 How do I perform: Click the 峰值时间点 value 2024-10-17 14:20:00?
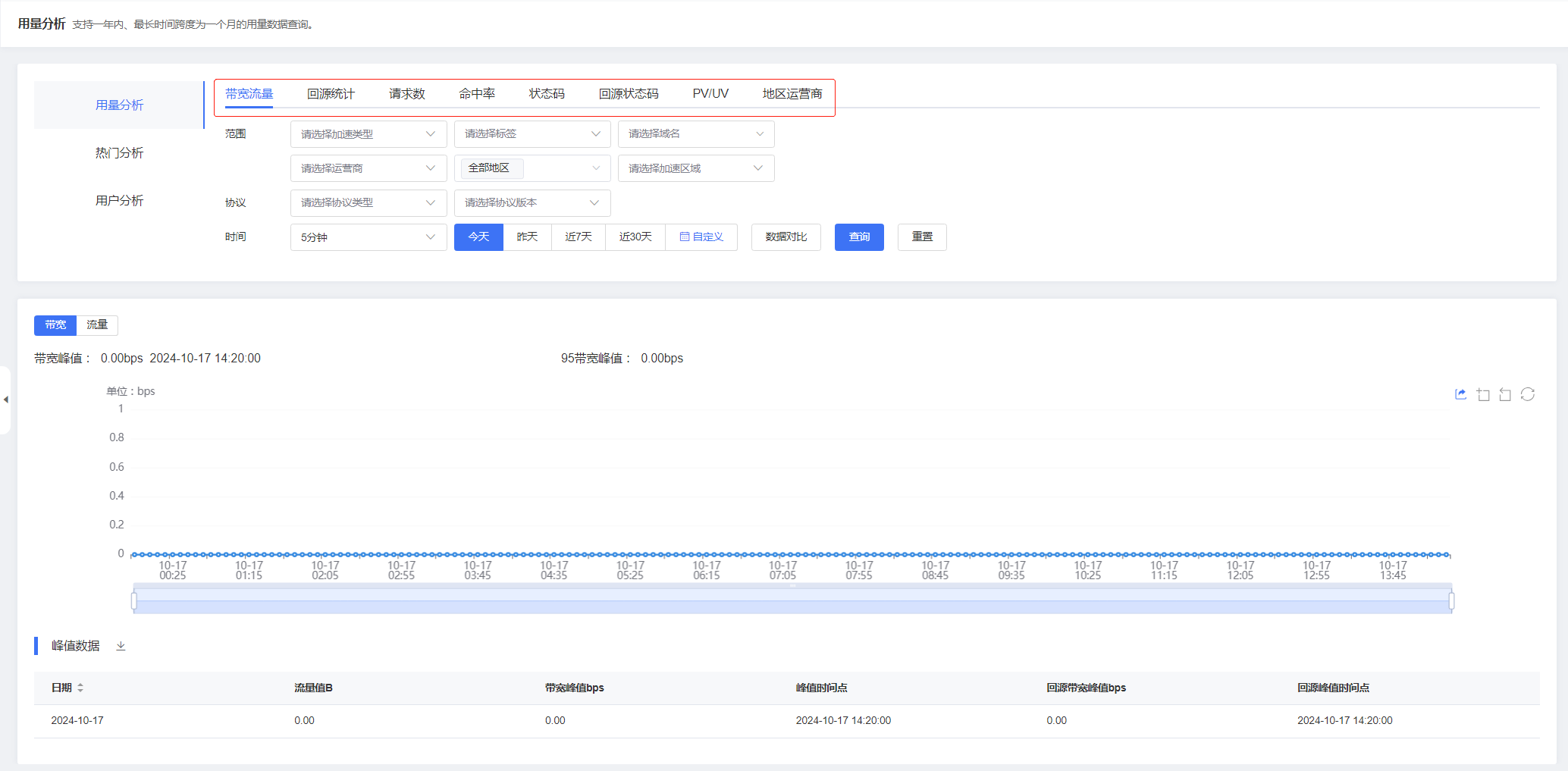tap(843, 720)
